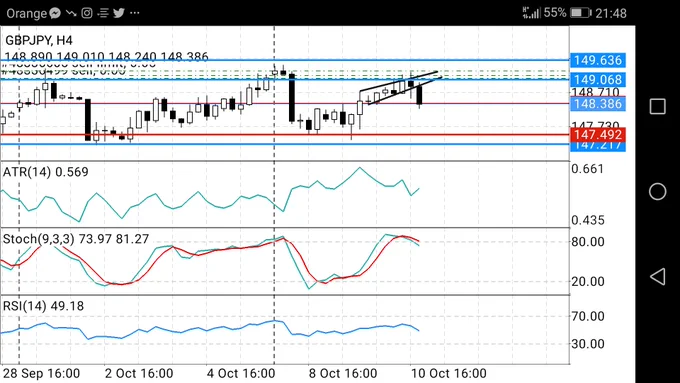The image size is (680, 383).
Task: Tap the 148.710 price scale value
Action: [595, 92]
